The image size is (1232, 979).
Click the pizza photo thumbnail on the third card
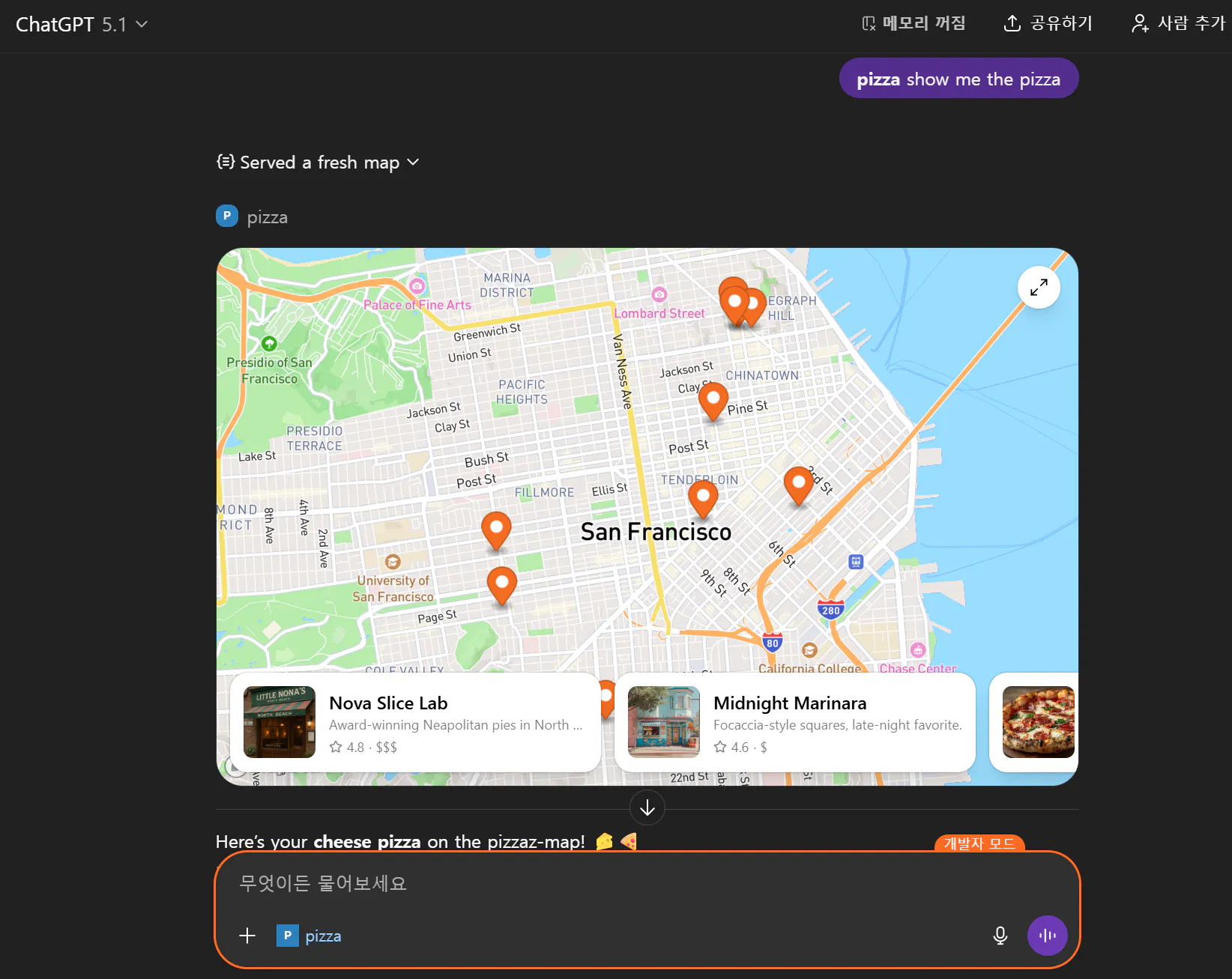tap(1039, 722)
